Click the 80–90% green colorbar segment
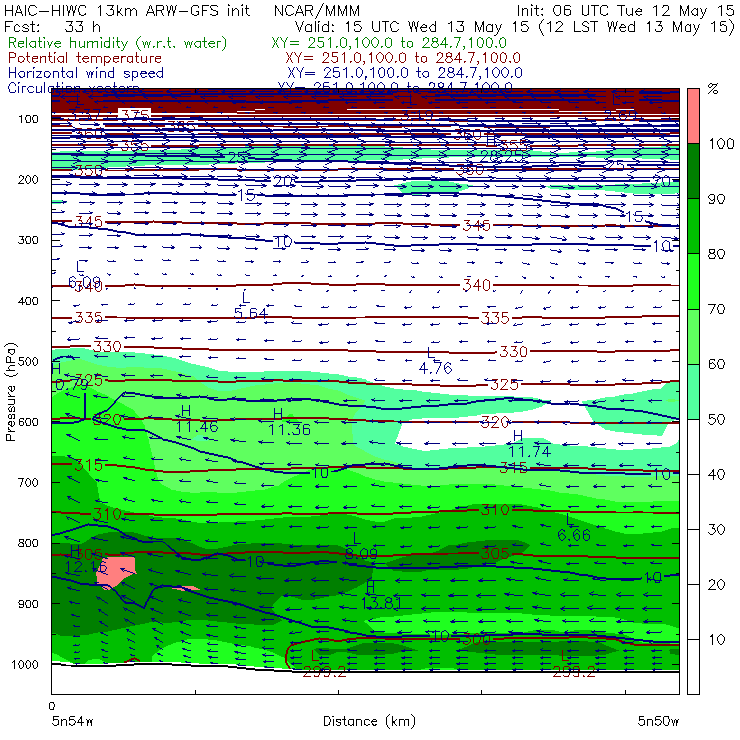Screen dimensions: 740x740 pyautogui.click(x=693, y=226)
